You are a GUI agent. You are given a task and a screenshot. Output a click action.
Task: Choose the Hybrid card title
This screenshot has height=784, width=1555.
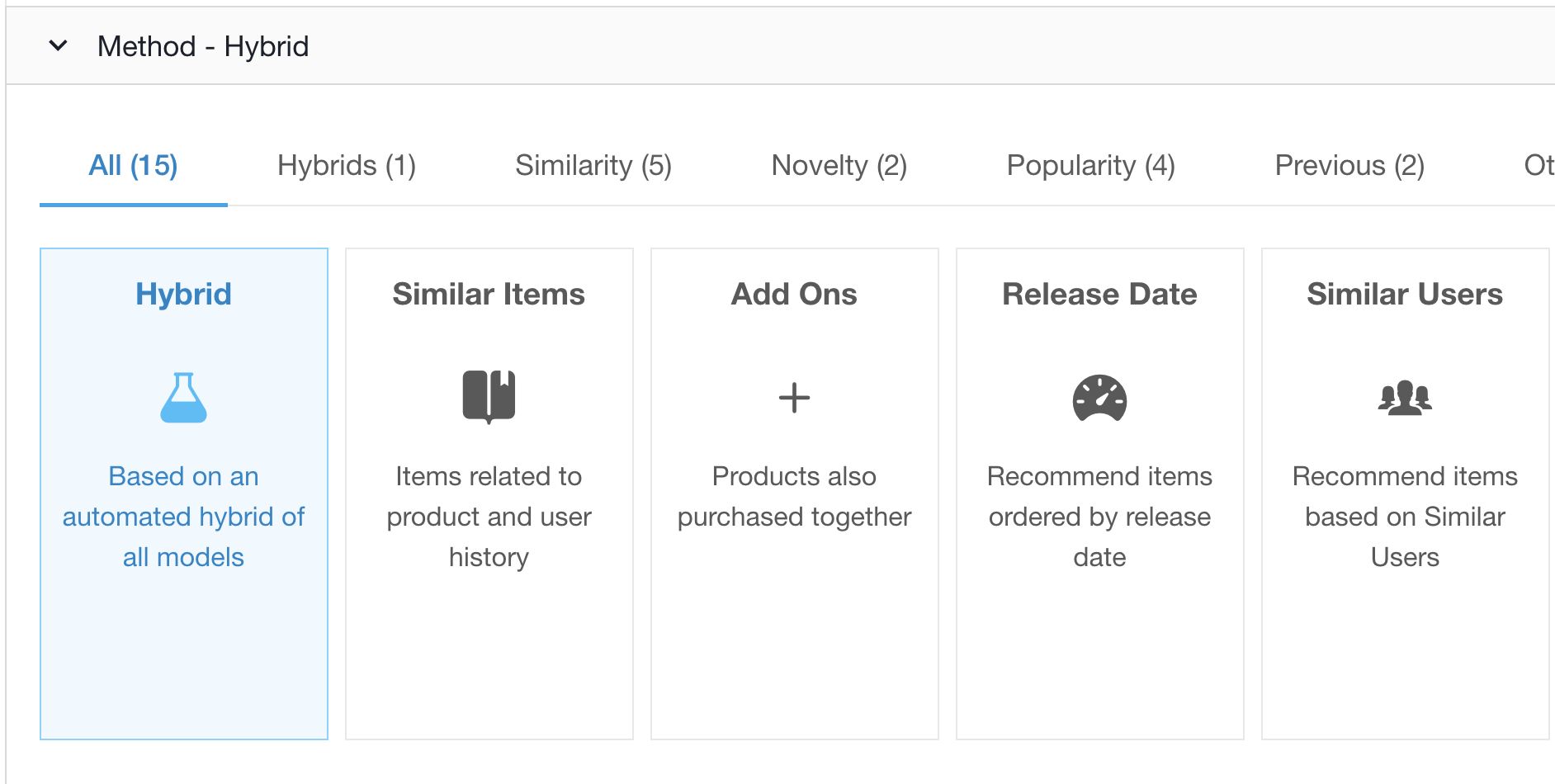click(183, 295)
